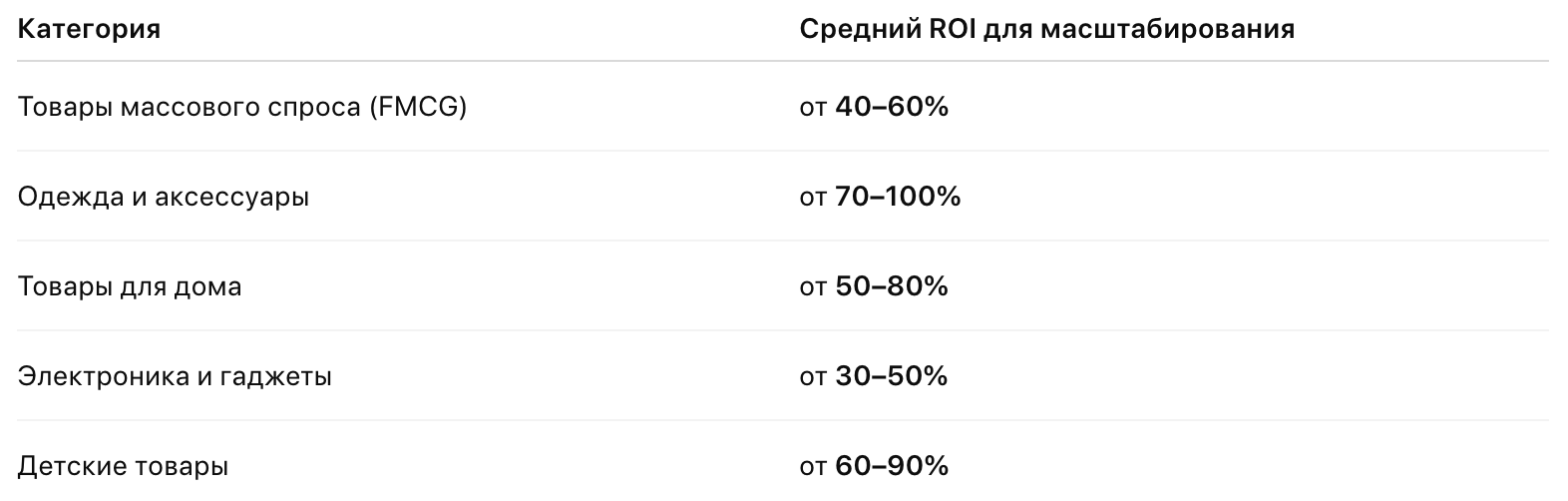Screen dimensions: 1568x501
Task: Select the "Электроника и гаджеты" category cell
Action: click(175, 377)
